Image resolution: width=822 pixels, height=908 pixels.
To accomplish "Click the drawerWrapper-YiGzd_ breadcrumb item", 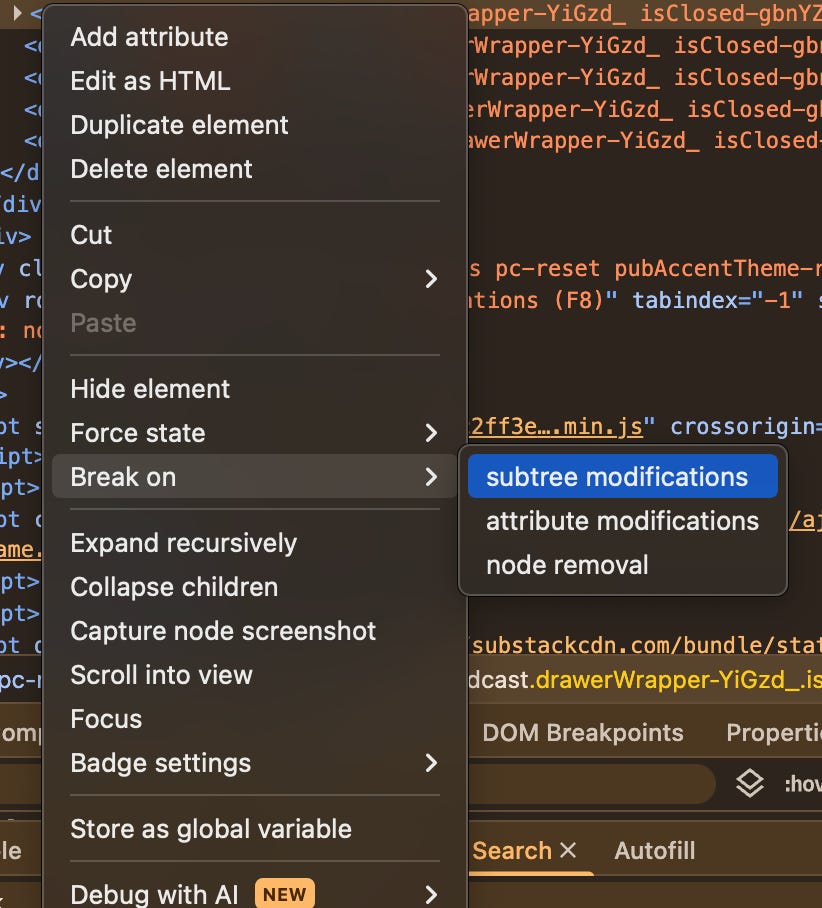I will pos(645,680).
